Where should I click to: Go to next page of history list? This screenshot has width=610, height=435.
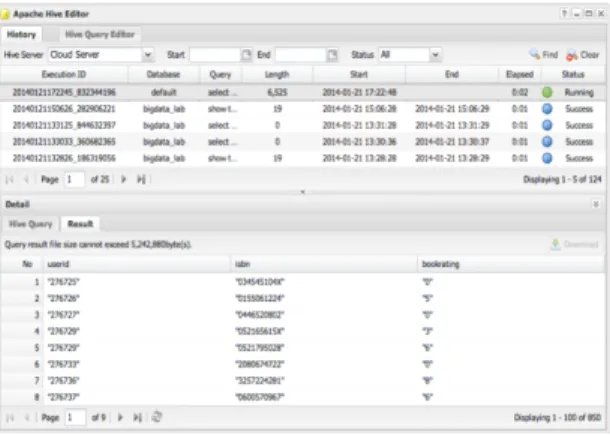point(123,179)
